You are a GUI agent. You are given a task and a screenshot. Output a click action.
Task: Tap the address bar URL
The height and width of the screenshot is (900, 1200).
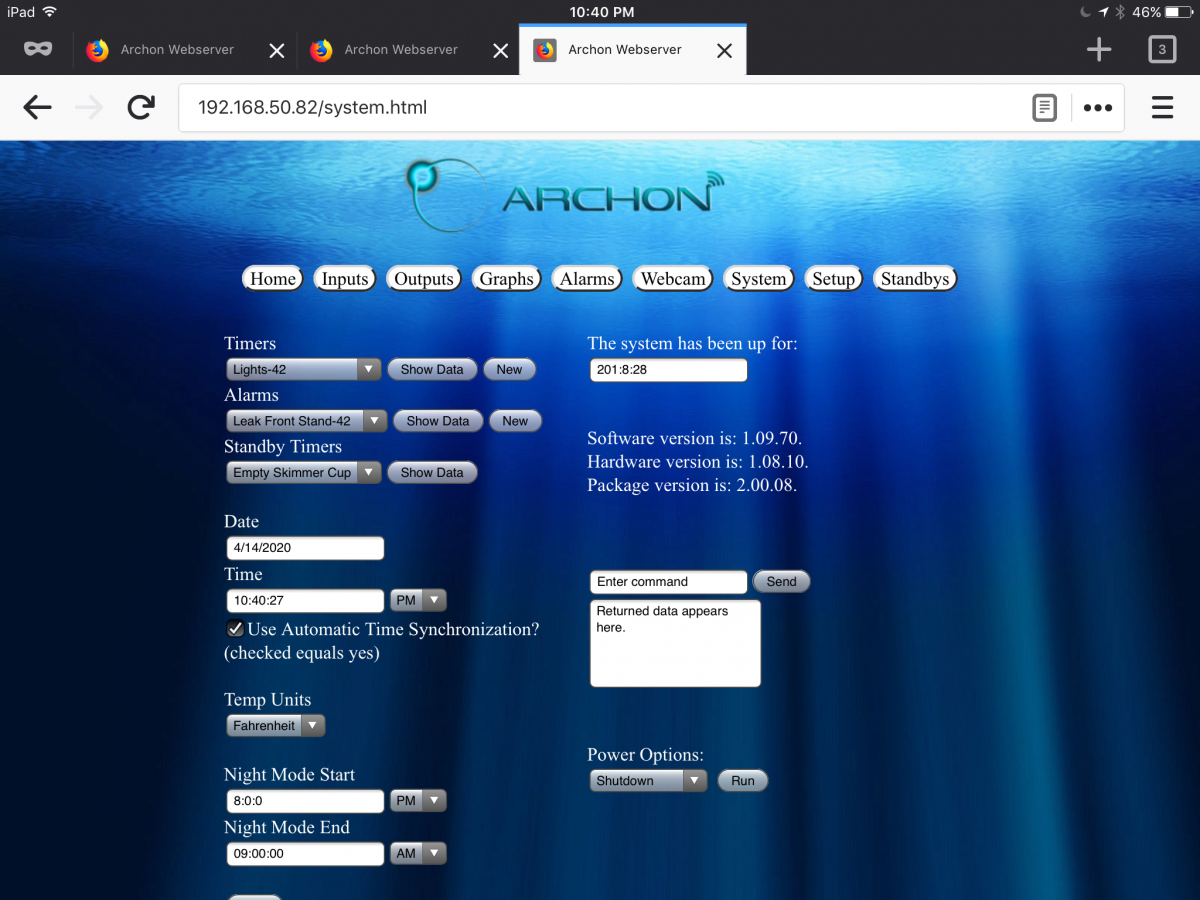point(312,107)
